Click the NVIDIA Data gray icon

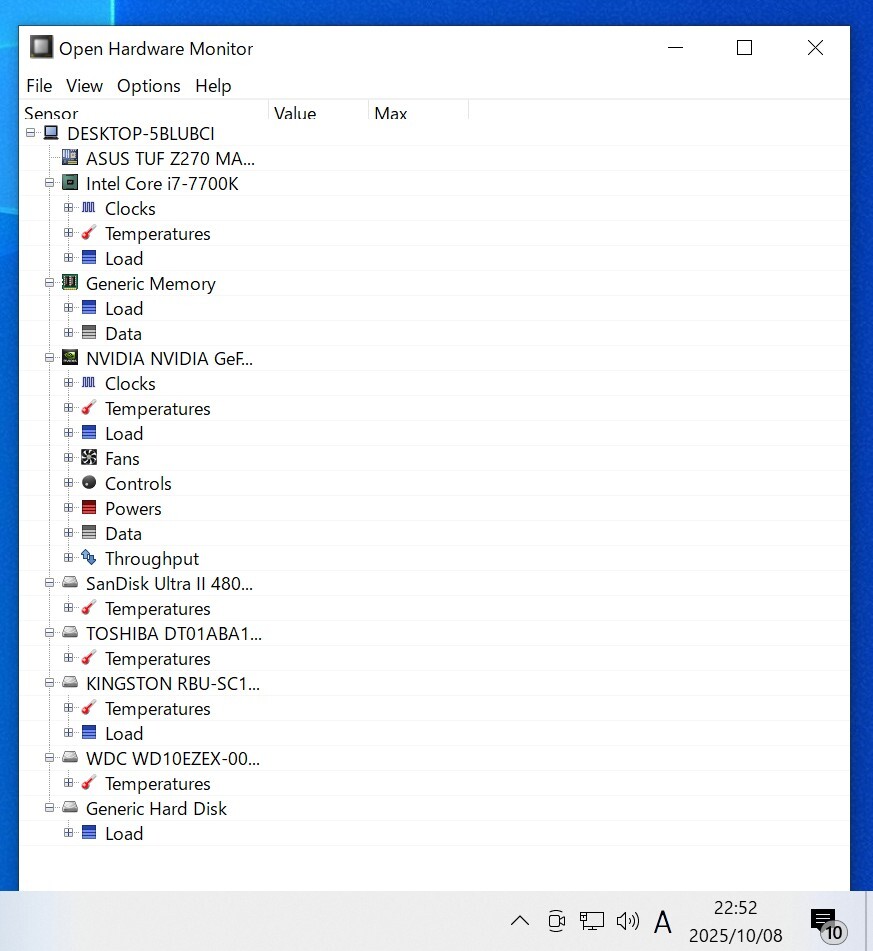89,533
